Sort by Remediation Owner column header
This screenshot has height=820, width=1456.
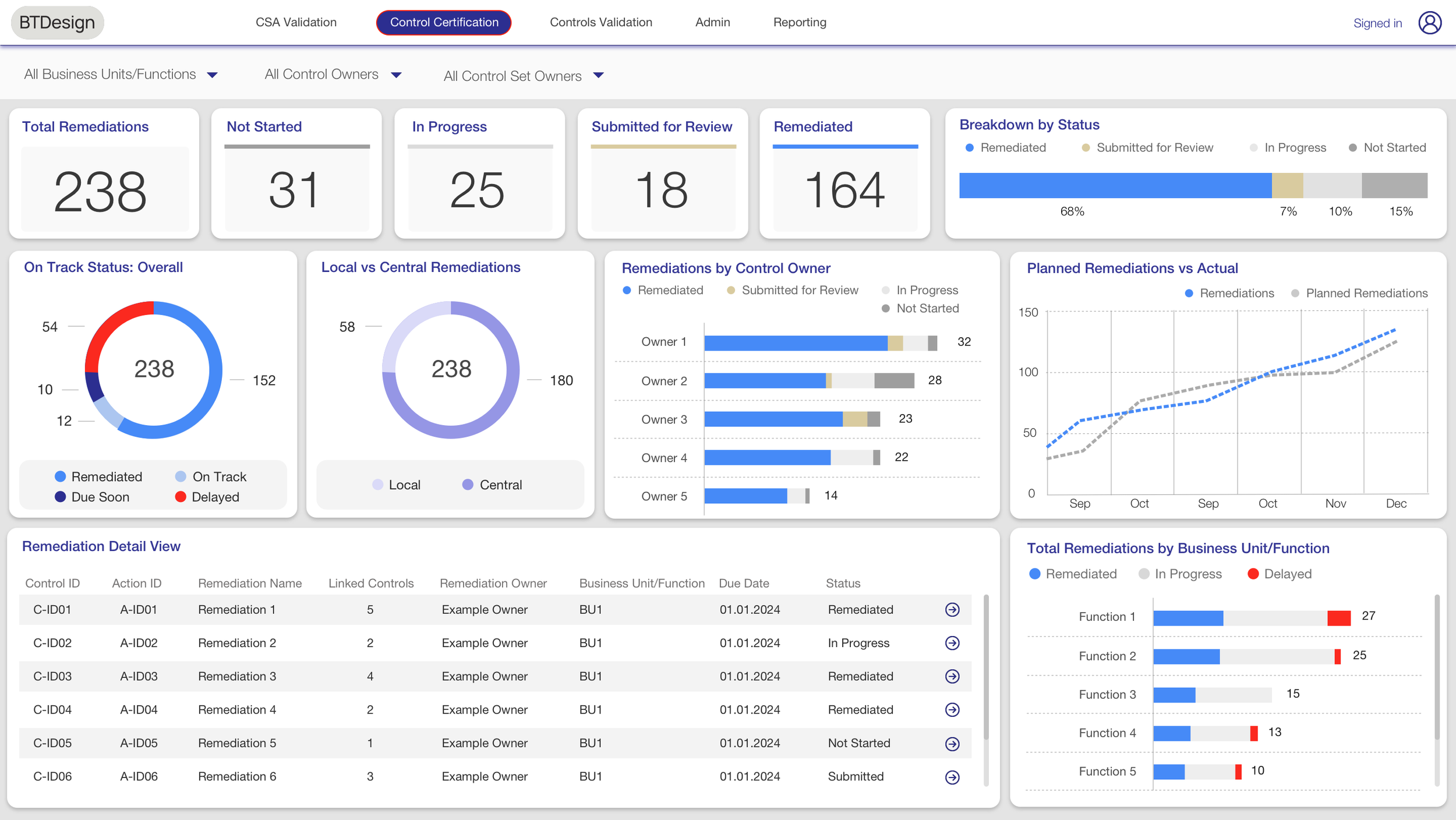(493, 584)
